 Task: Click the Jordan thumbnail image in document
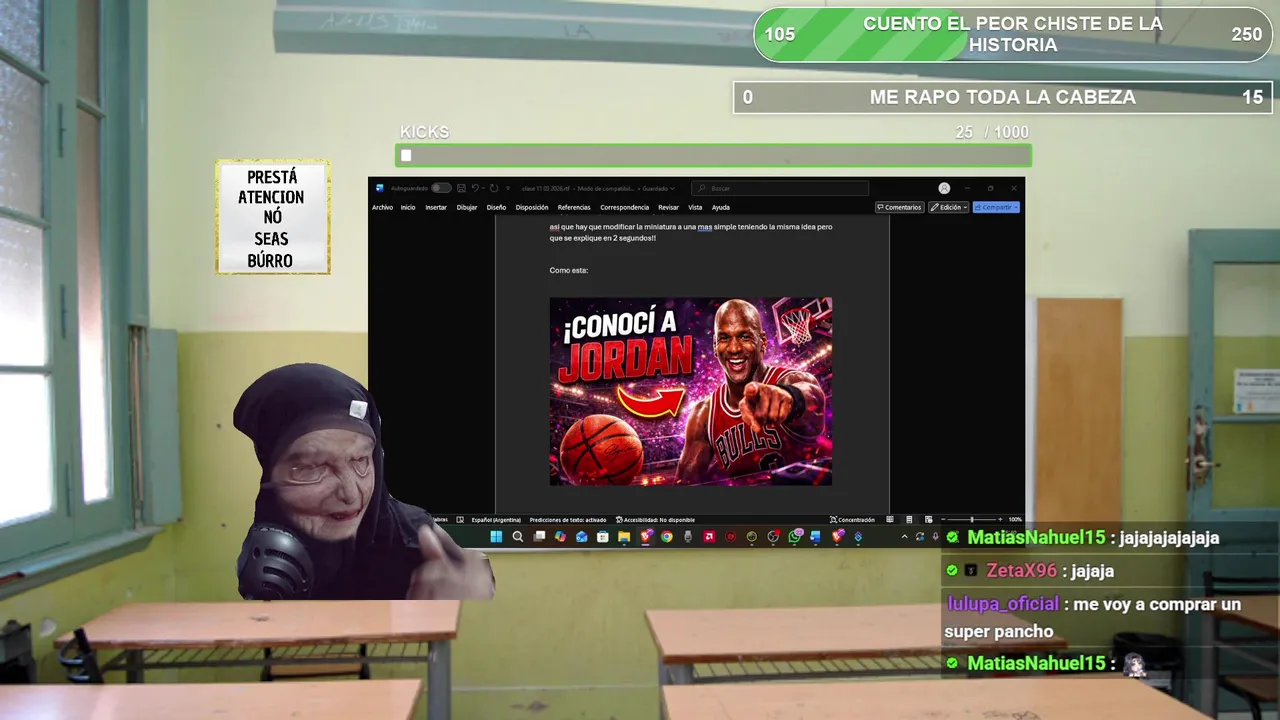(690, 391)
